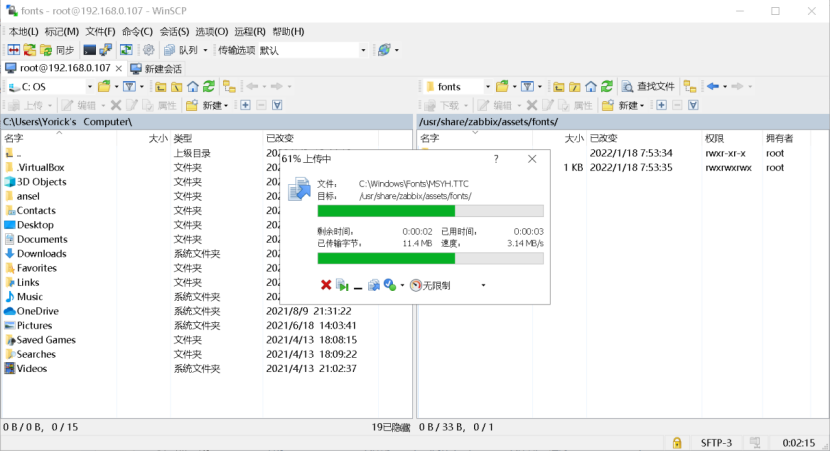Open the 新建会话 new session tab
Screen dimensions: 830x451
click(156, 69)
